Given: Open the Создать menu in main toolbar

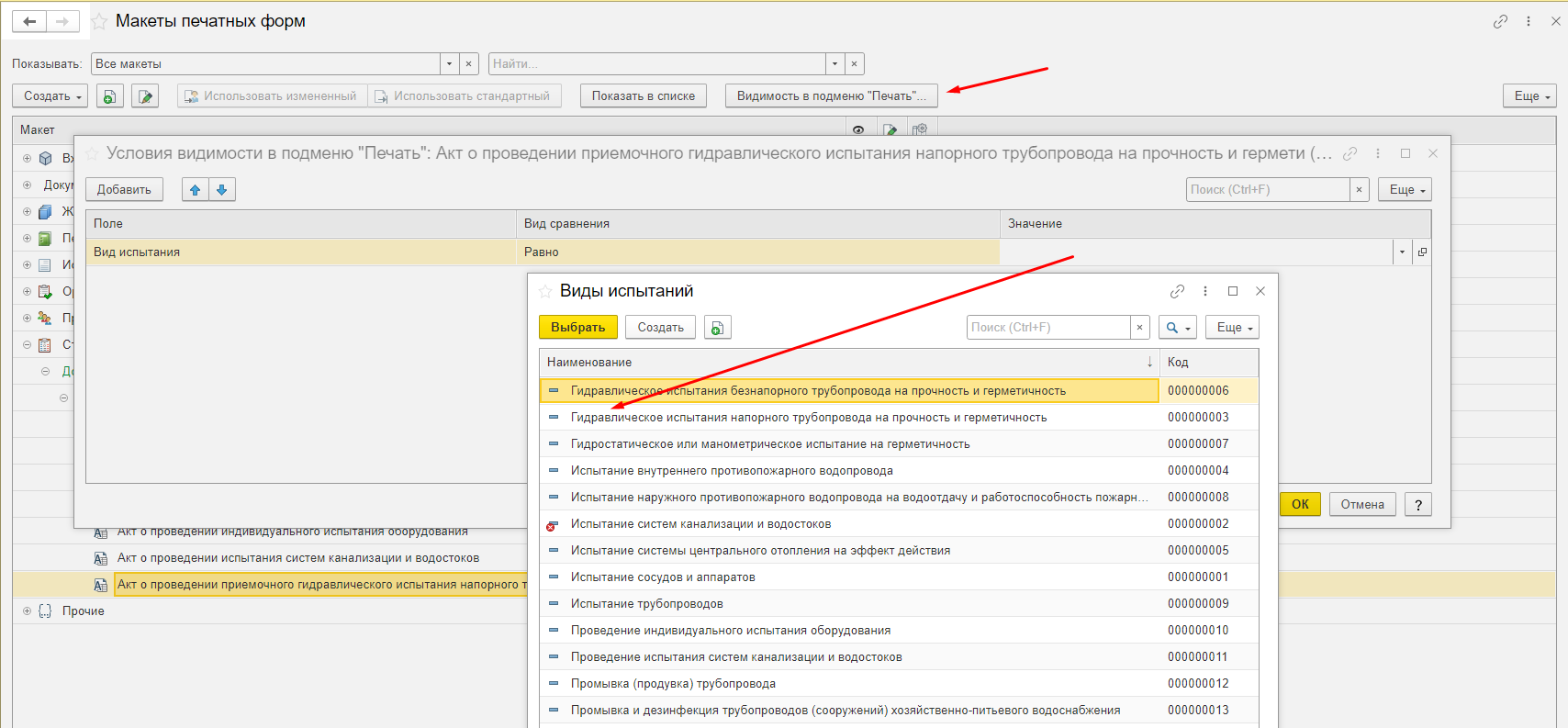Looking at the screenshot, I should pos(51,96).
